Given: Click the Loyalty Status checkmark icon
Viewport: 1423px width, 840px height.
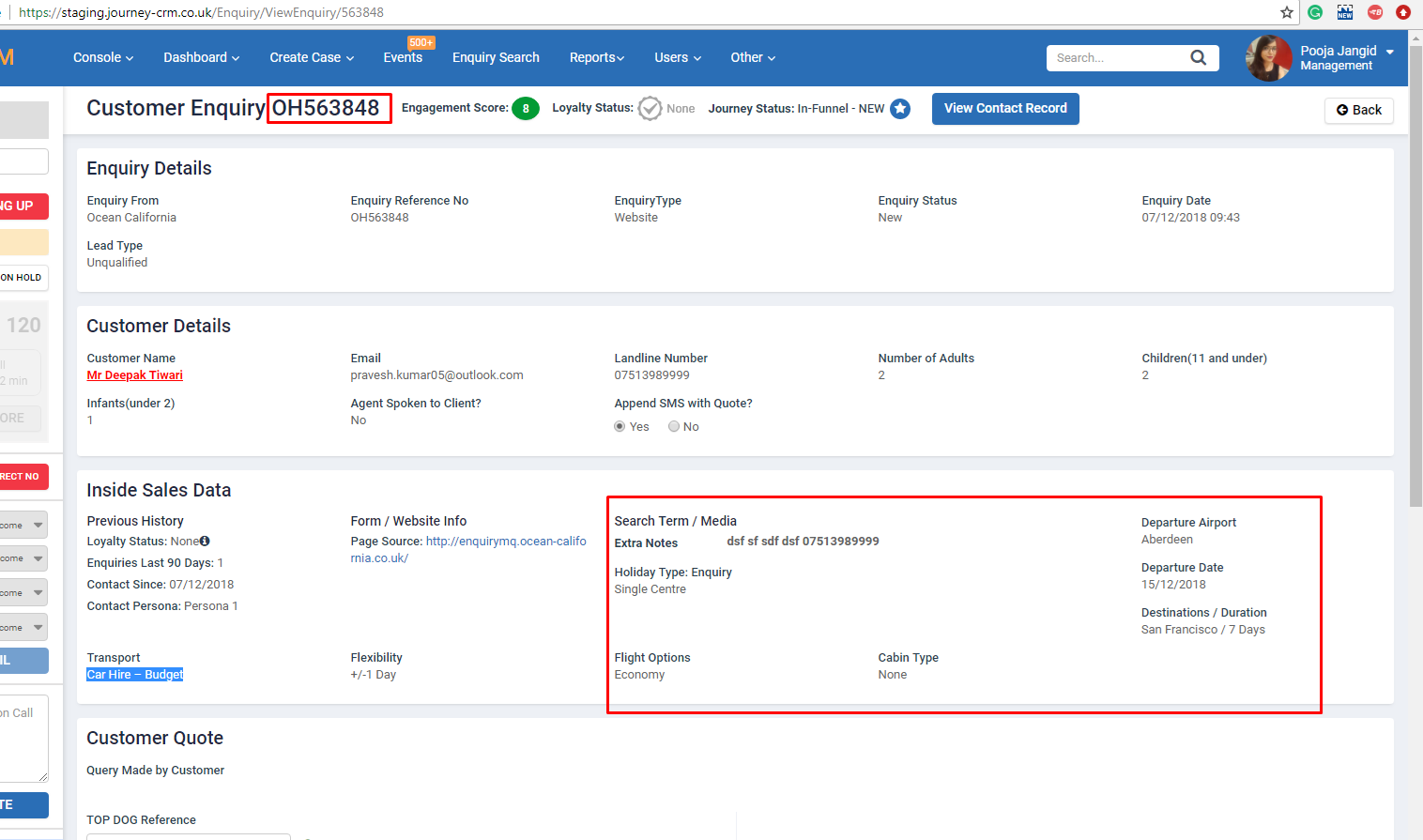Looking at the screenshot, I should click(x=650, y=109).
